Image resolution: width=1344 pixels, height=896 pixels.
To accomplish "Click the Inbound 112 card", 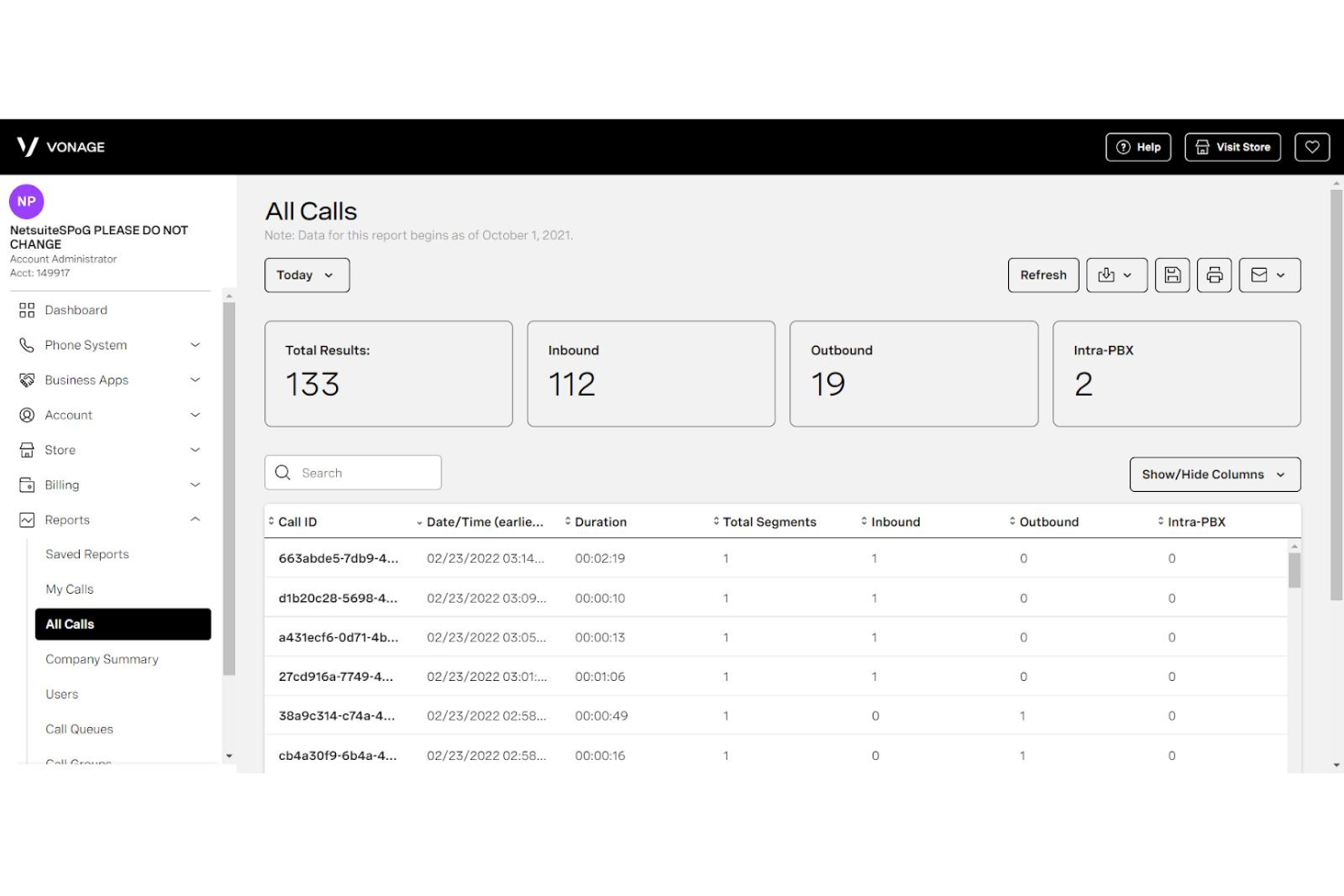I will [x=651, y=374].
